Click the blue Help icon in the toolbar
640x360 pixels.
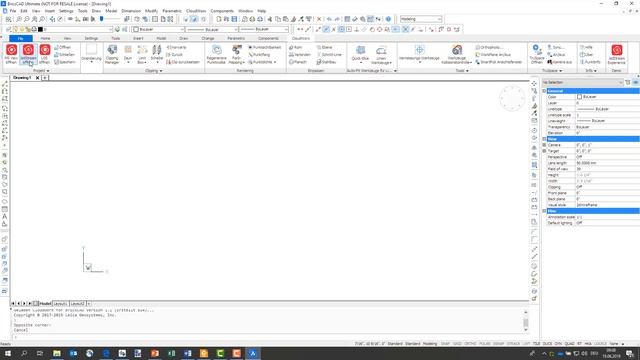[x=388, y=19]
